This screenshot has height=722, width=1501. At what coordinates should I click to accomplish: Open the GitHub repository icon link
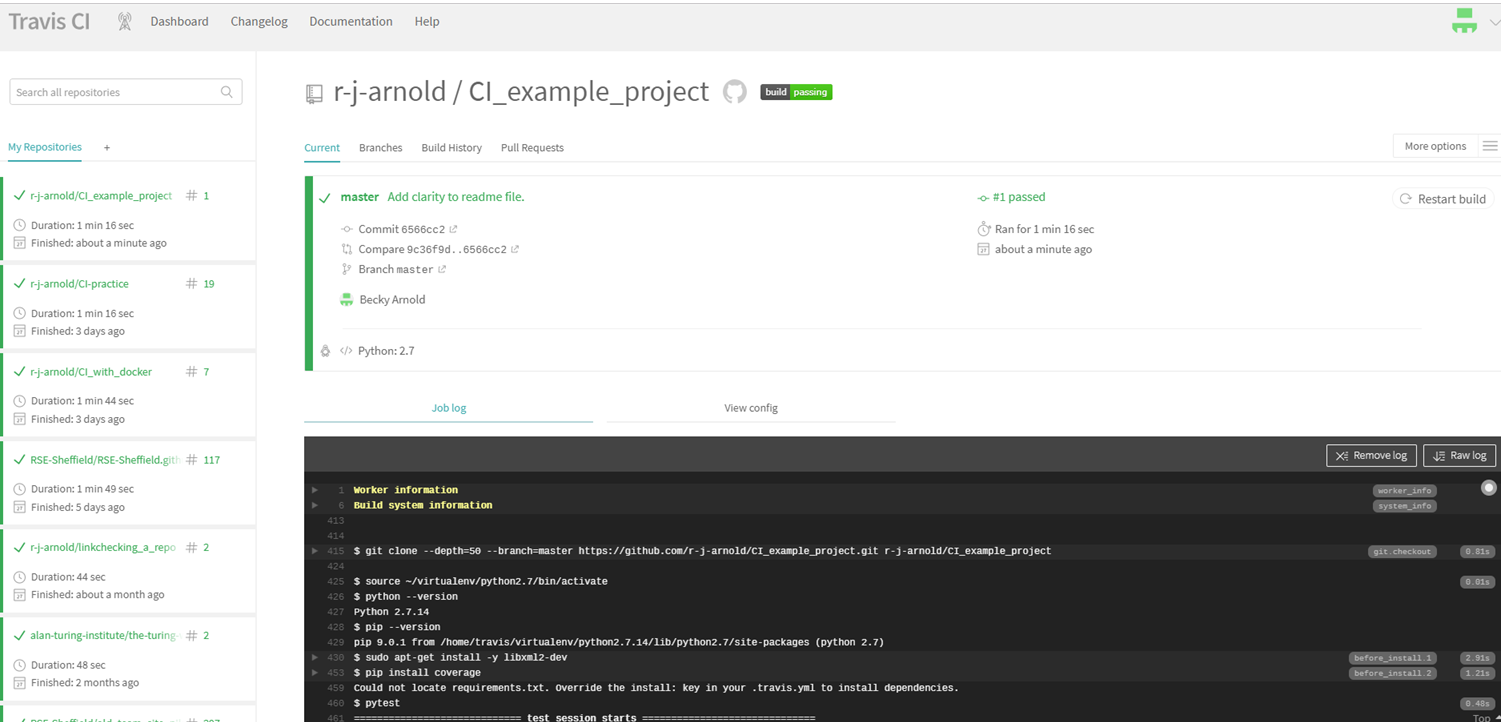[x=735, y=92]
